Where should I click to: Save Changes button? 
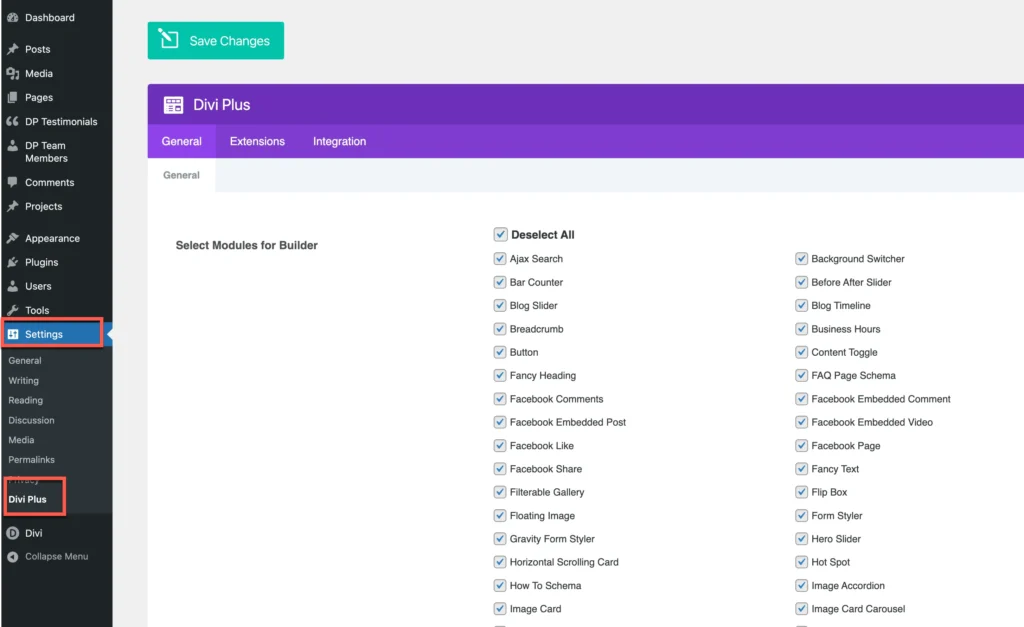(216, 40)
